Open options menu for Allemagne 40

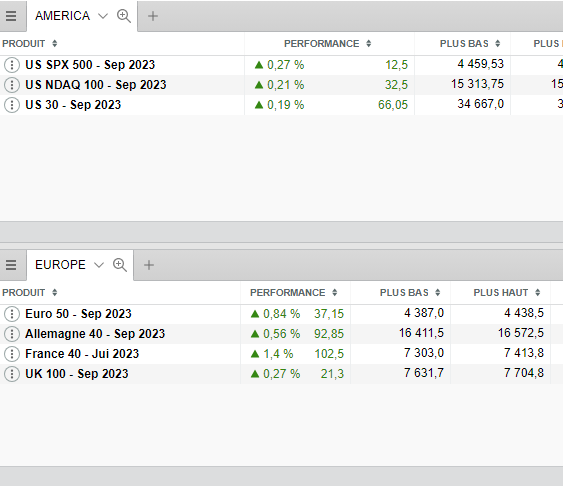click(12, 334)
